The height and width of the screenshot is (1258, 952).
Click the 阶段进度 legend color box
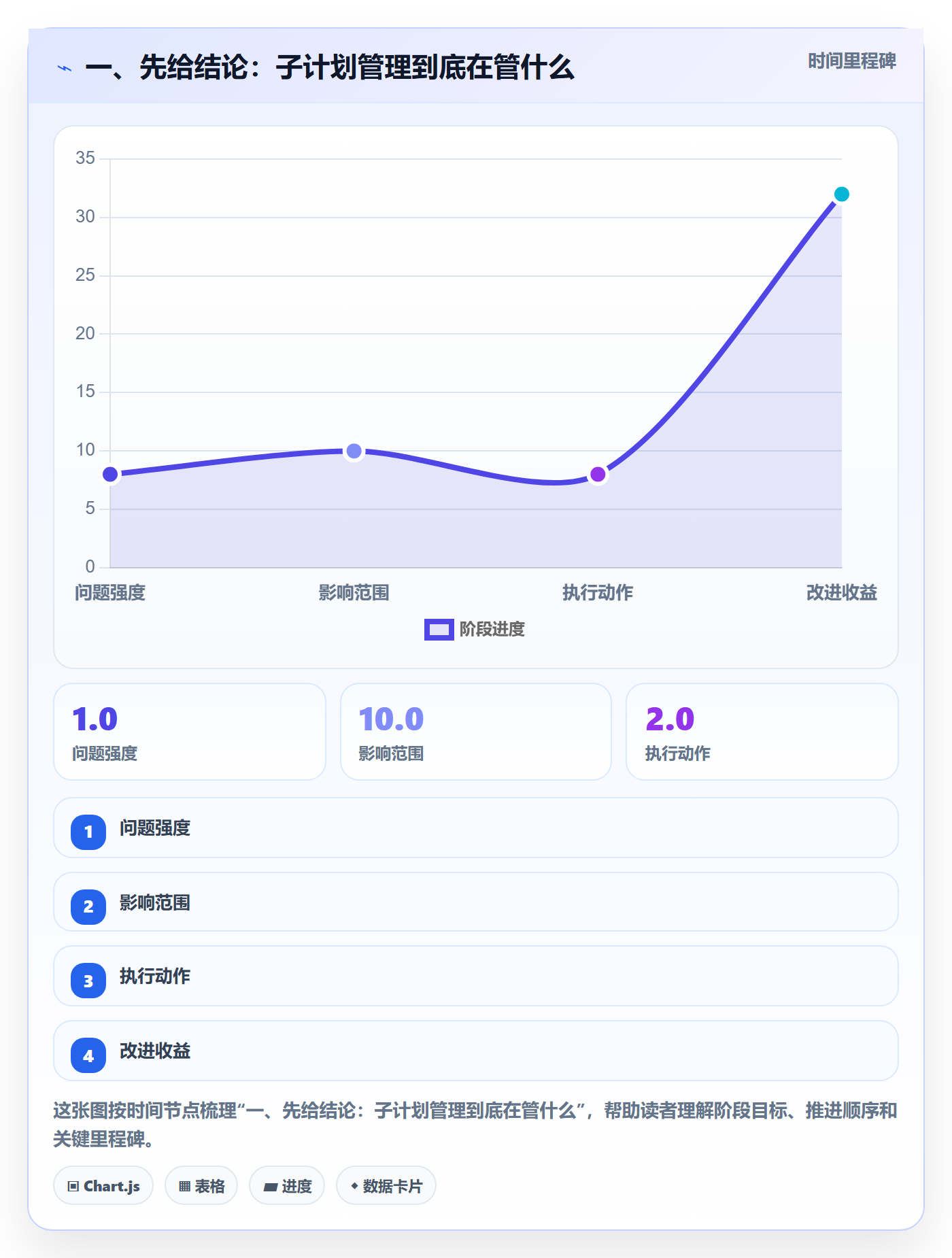coord(439,630)
